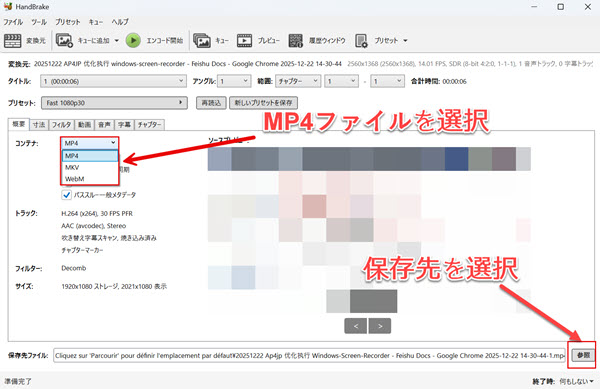Click the チャプターマーカー text
600x389 pixels.
click(82, 250)
